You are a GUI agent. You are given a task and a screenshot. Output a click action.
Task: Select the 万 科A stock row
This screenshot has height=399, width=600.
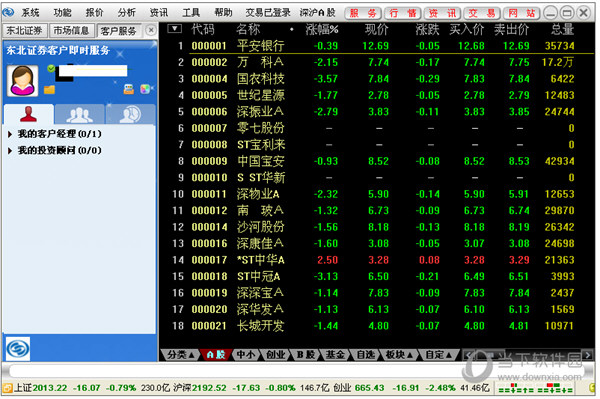pyautogui.click(x=376, y=62)
